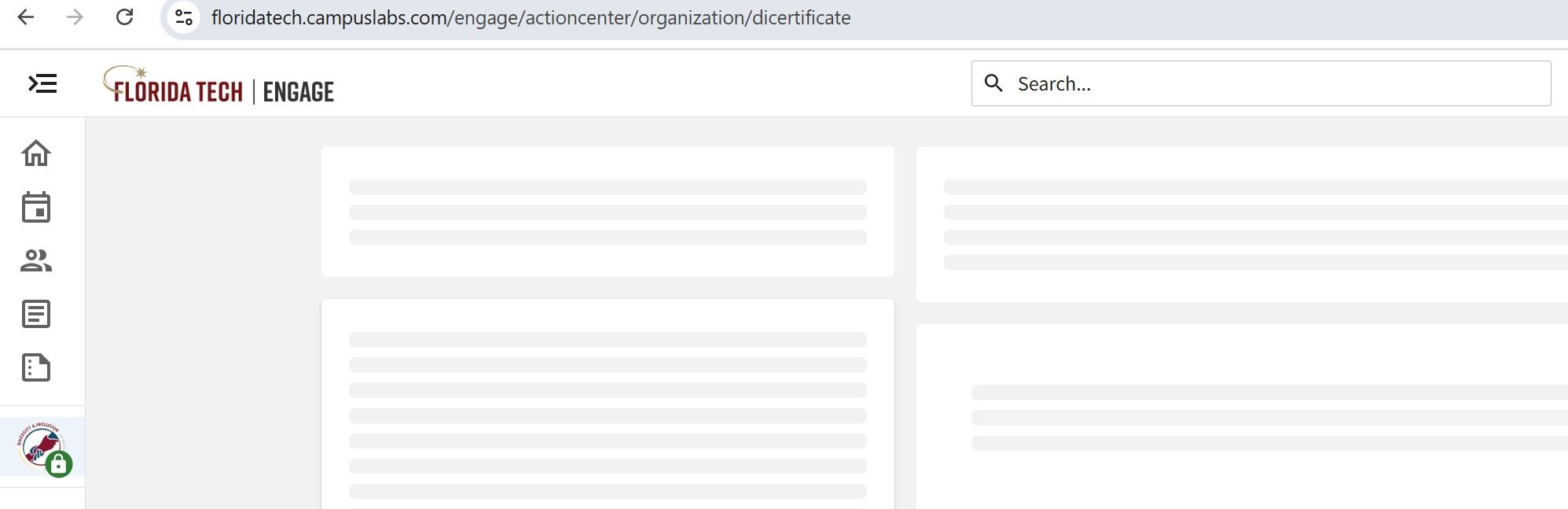Click into the Search field
Screen dimensions: 1568x509
[1261, 83]
